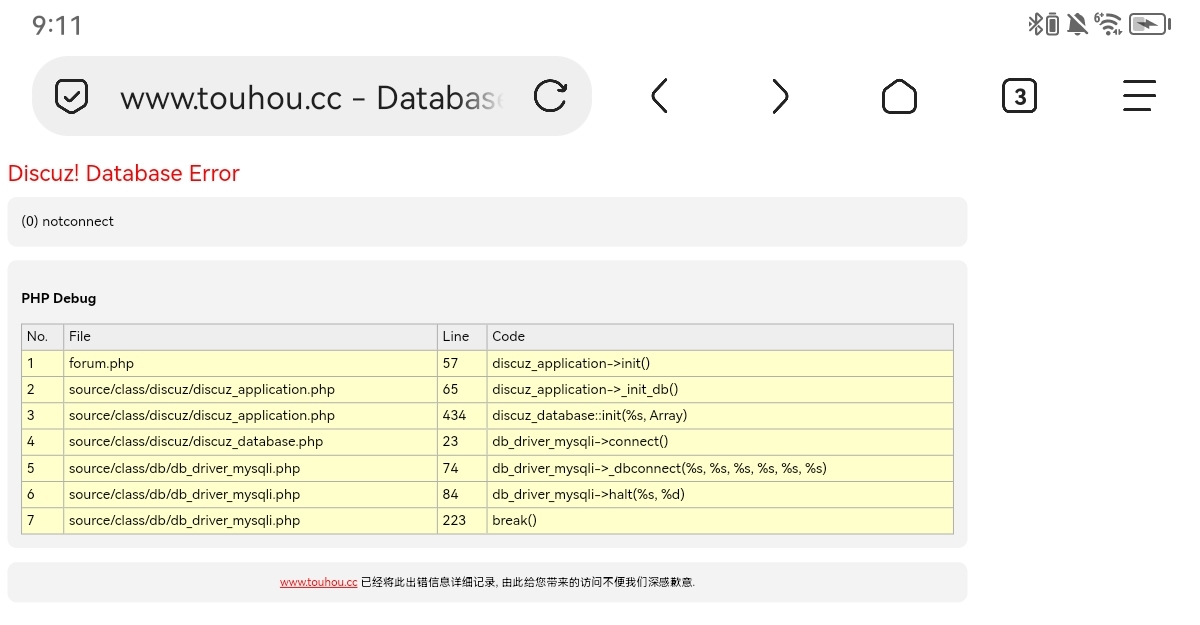Click the discuz_database.php file entry
Screen dimensions: 1200x625
pos(195,442)
